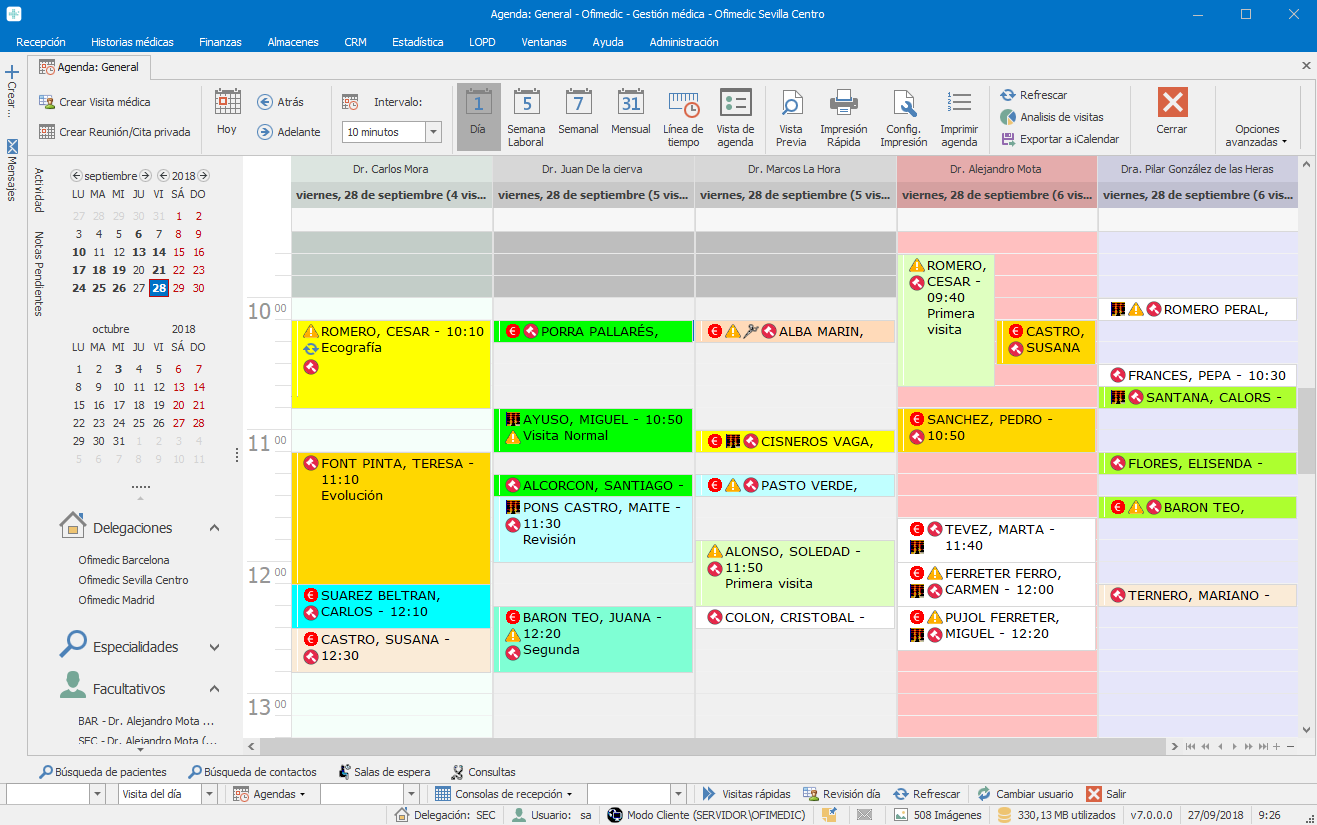Screen dimensions: 1317x825
Task: Open the Historias médicas menu
Action: [132, 42]
